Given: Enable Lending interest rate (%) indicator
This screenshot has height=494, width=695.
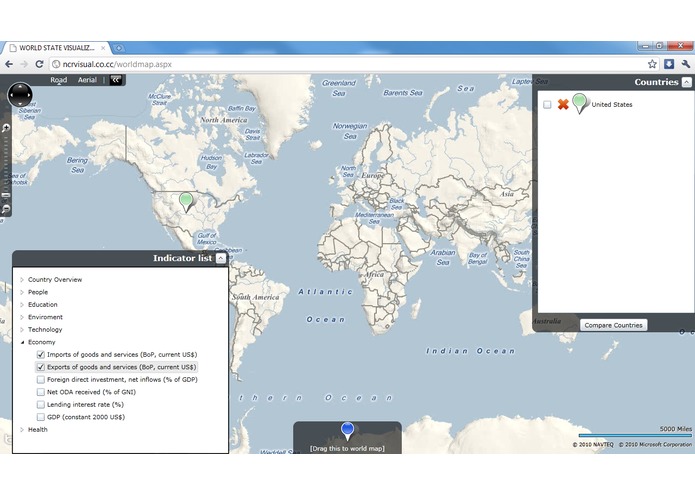Looking at the screenshot, I should [41, 405].
